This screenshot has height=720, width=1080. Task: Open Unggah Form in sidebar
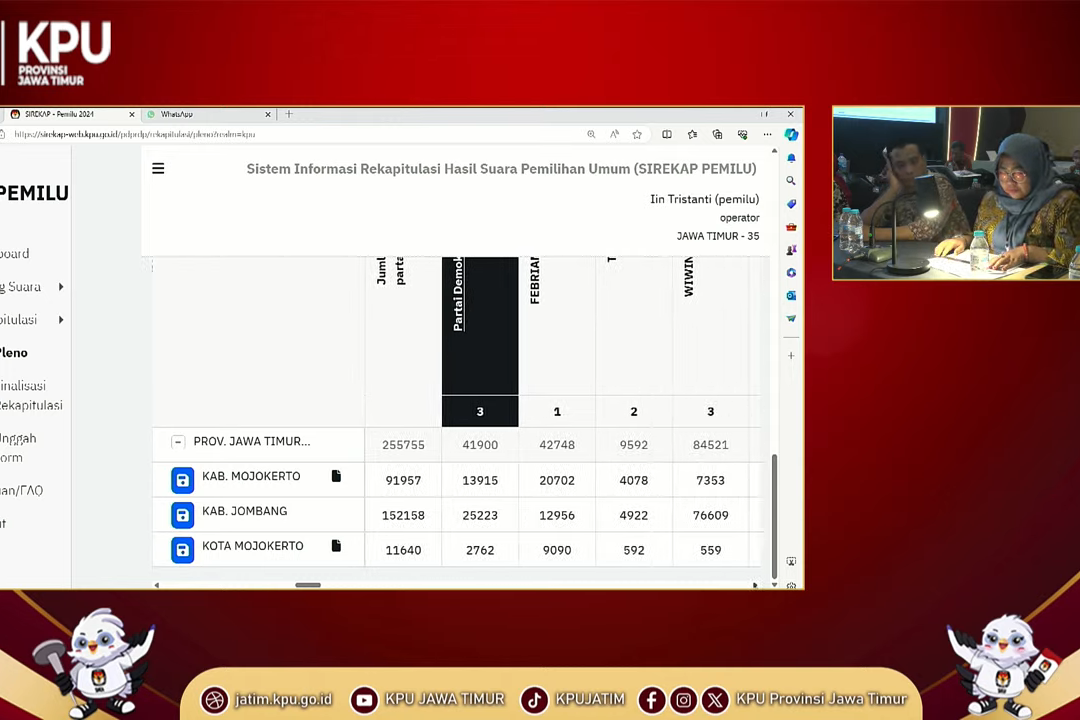[x=18, y=448]
